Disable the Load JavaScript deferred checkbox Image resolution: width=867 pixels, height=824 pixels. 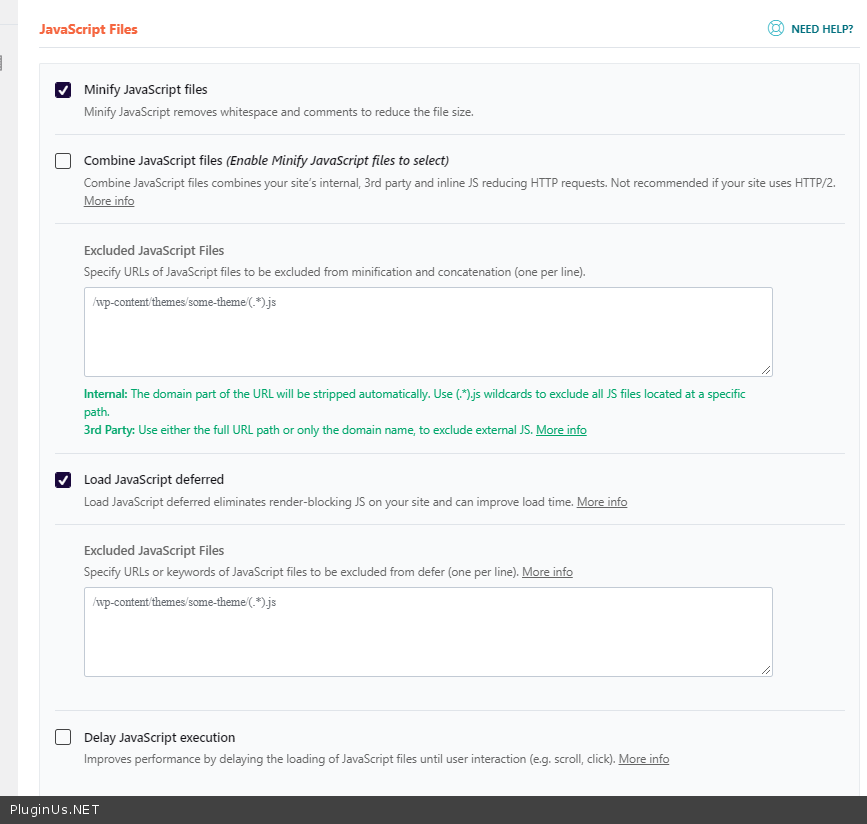click(63, 480)
